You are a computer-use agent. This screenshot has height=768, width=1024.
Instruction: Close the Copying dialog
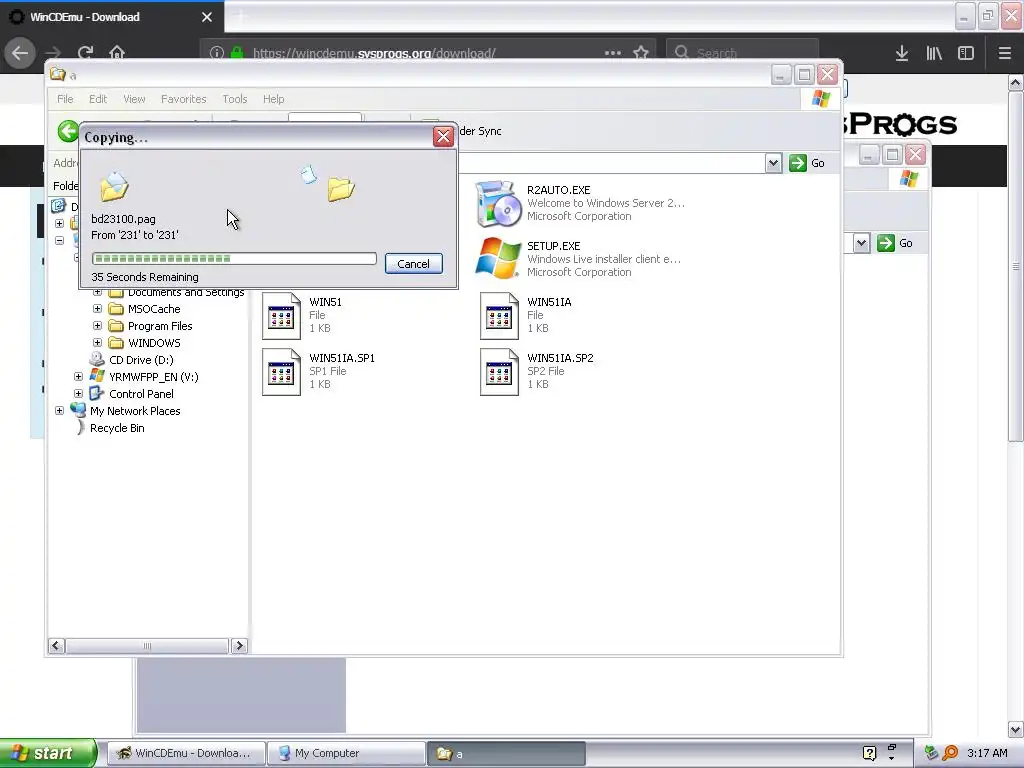coord(443,136)
